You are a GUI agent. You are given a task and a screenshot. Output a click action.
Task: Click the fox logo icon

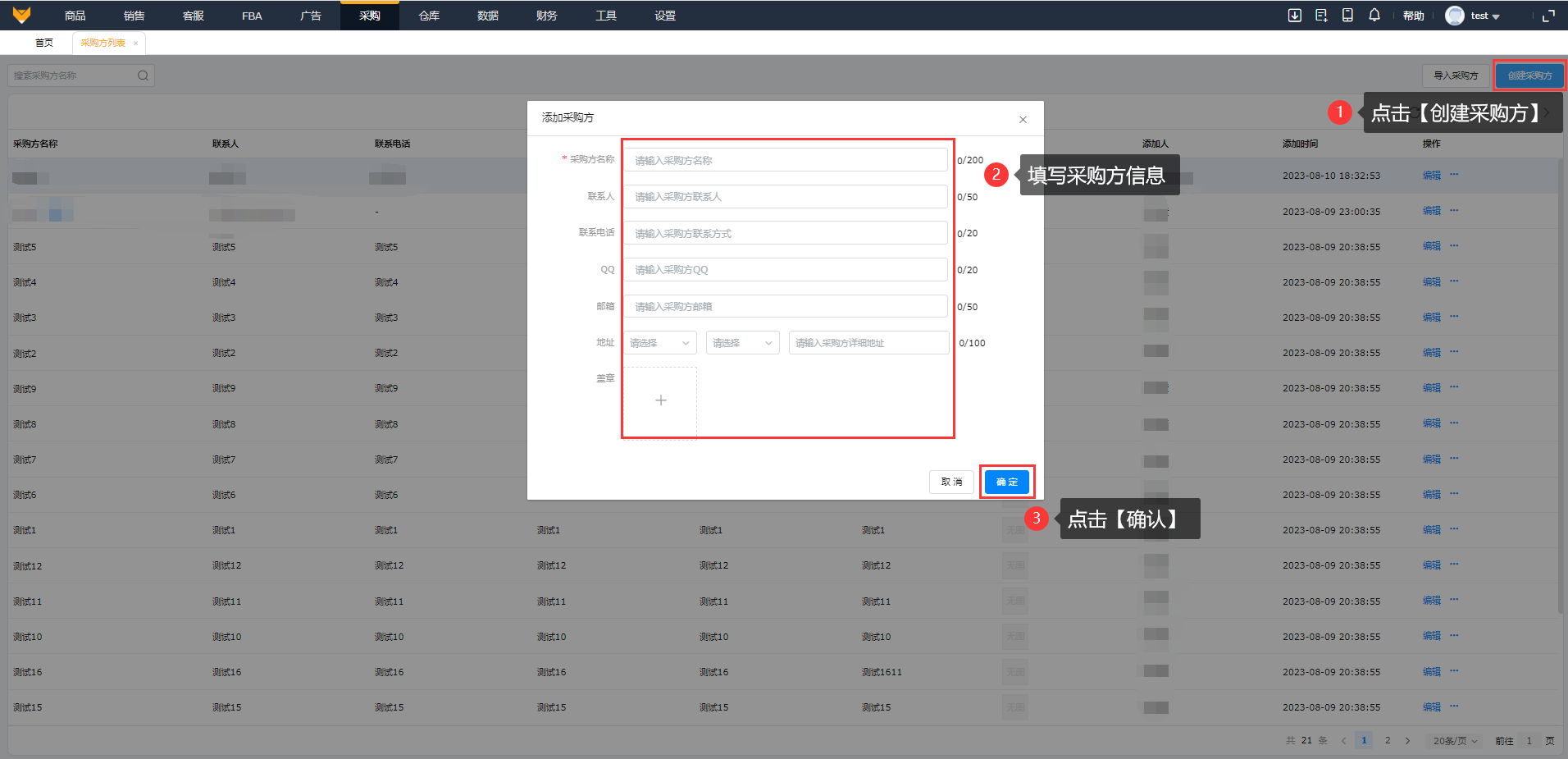22,16
